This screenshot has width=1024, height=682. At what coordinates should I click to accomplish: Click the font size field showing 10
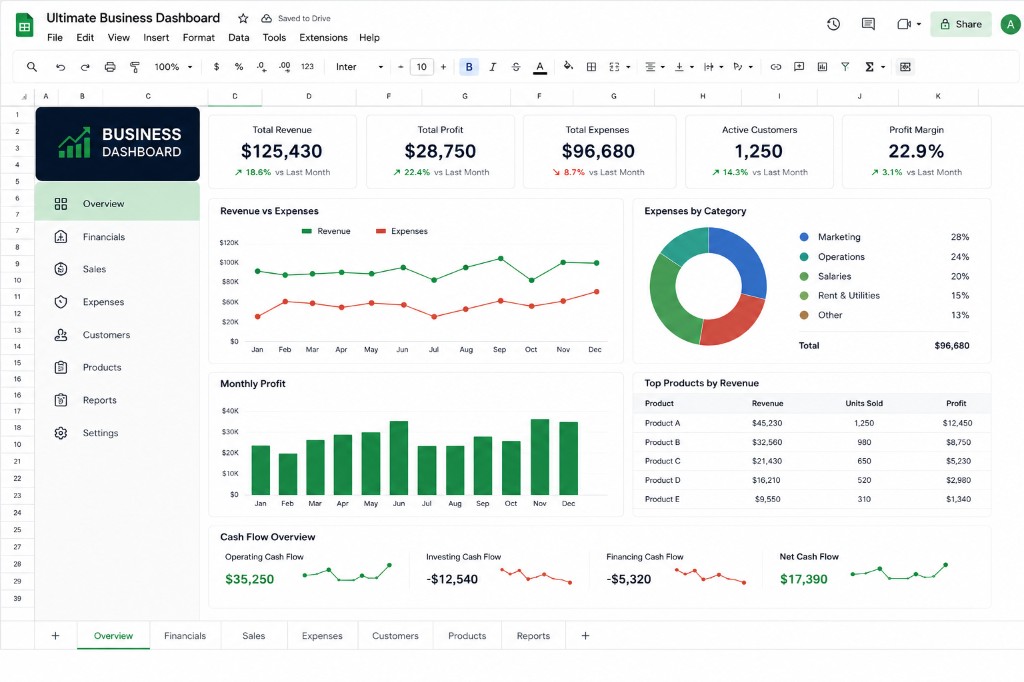click(x=422, y=67)
